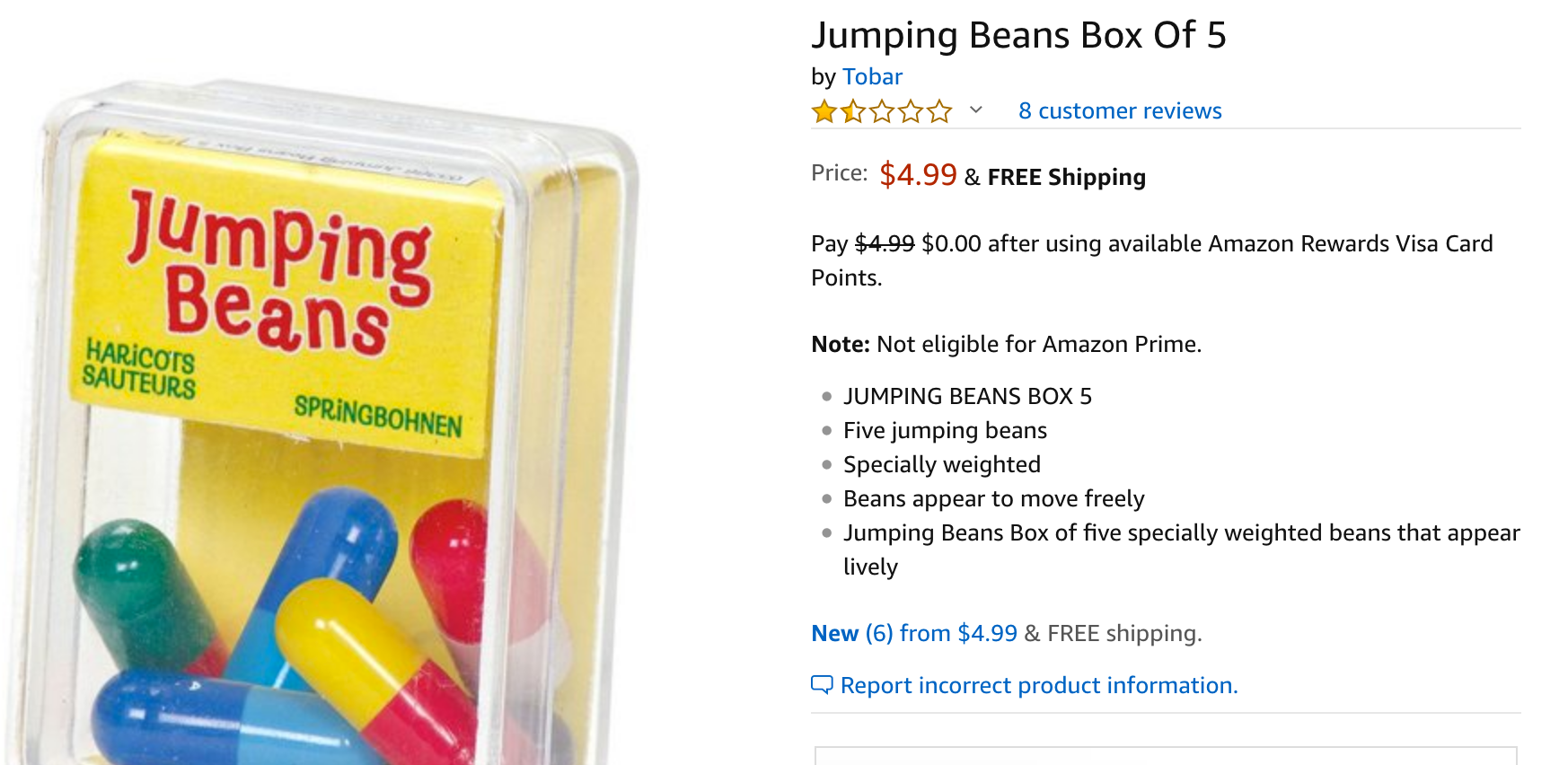Click the strikethrough $4.99 price
Image resolution: width=1568 pixels, height=765 pixels.
pos(885,243)
